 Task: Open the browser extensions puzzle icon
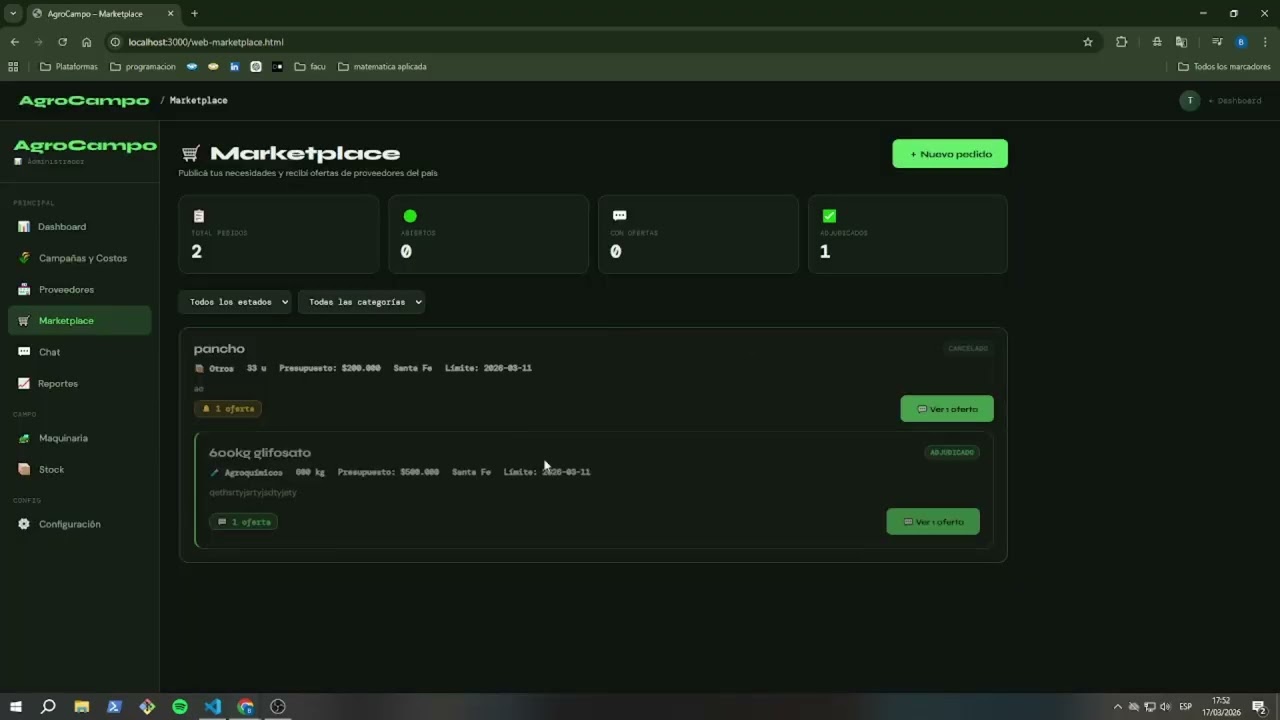point(1121,42)
